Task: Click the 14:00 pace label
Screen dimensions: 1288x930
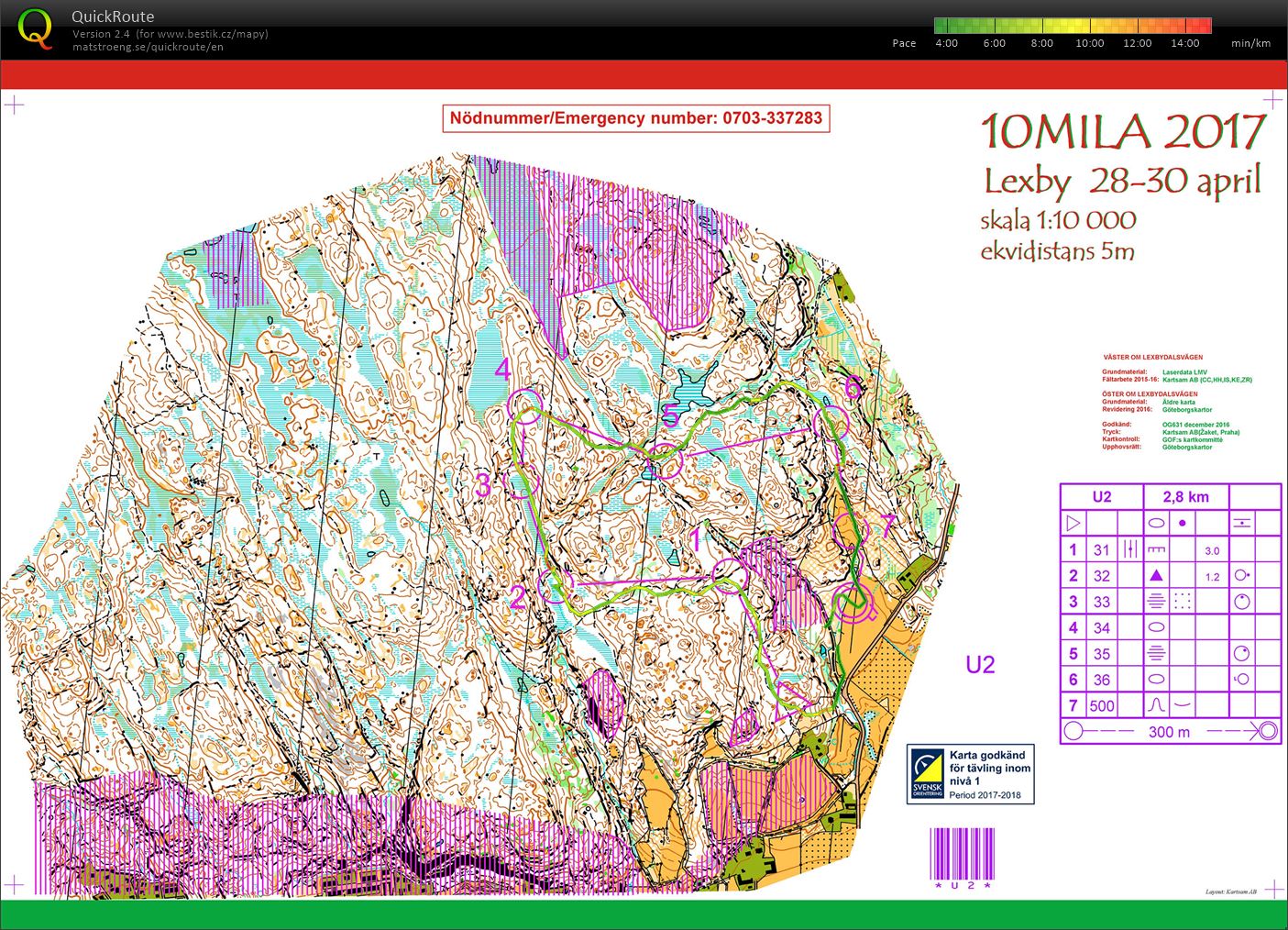Action: click(x=1184, y=43)
